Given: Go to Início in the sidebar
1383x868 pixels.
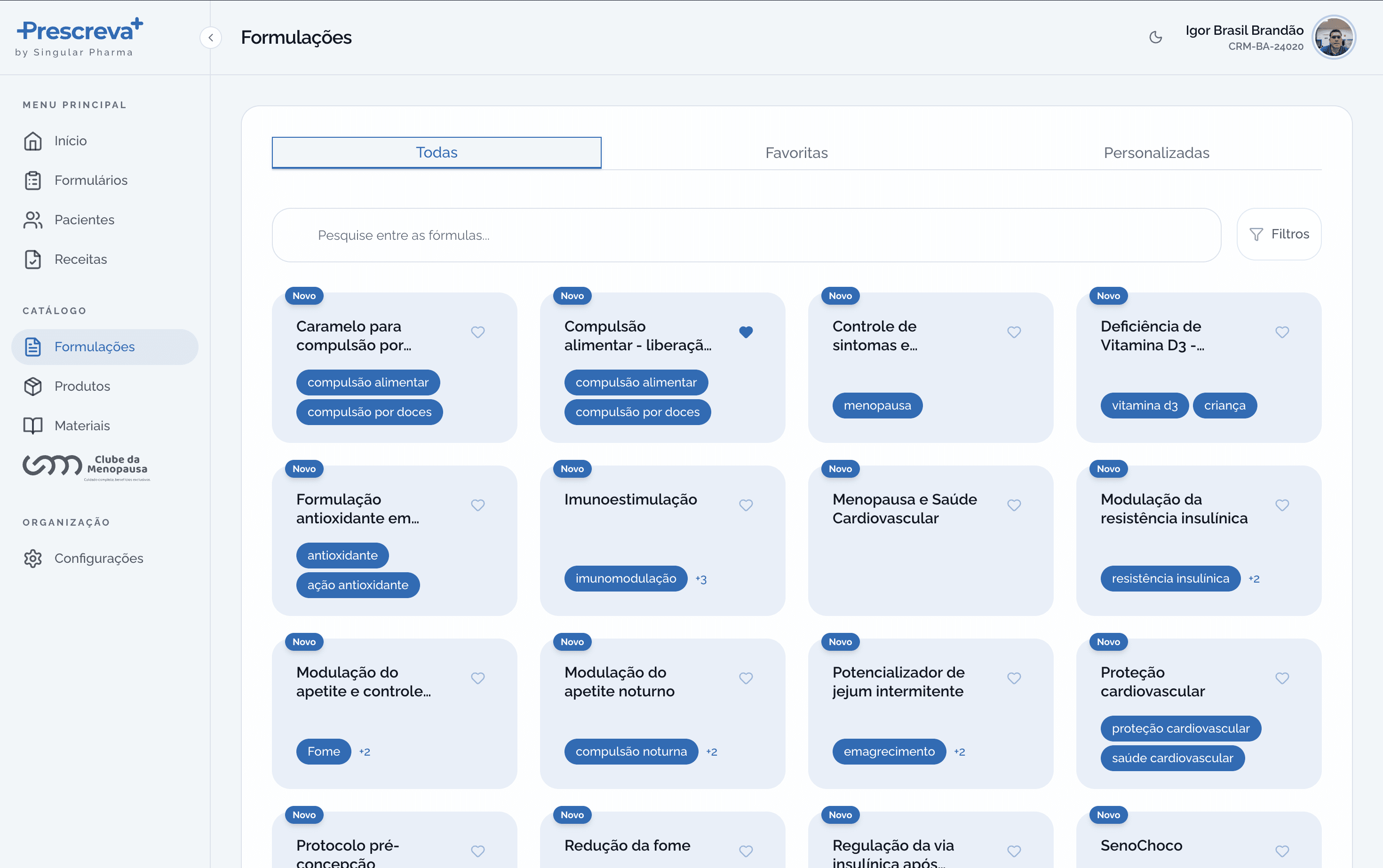Looking at the screenshot, I should (104, 141).
